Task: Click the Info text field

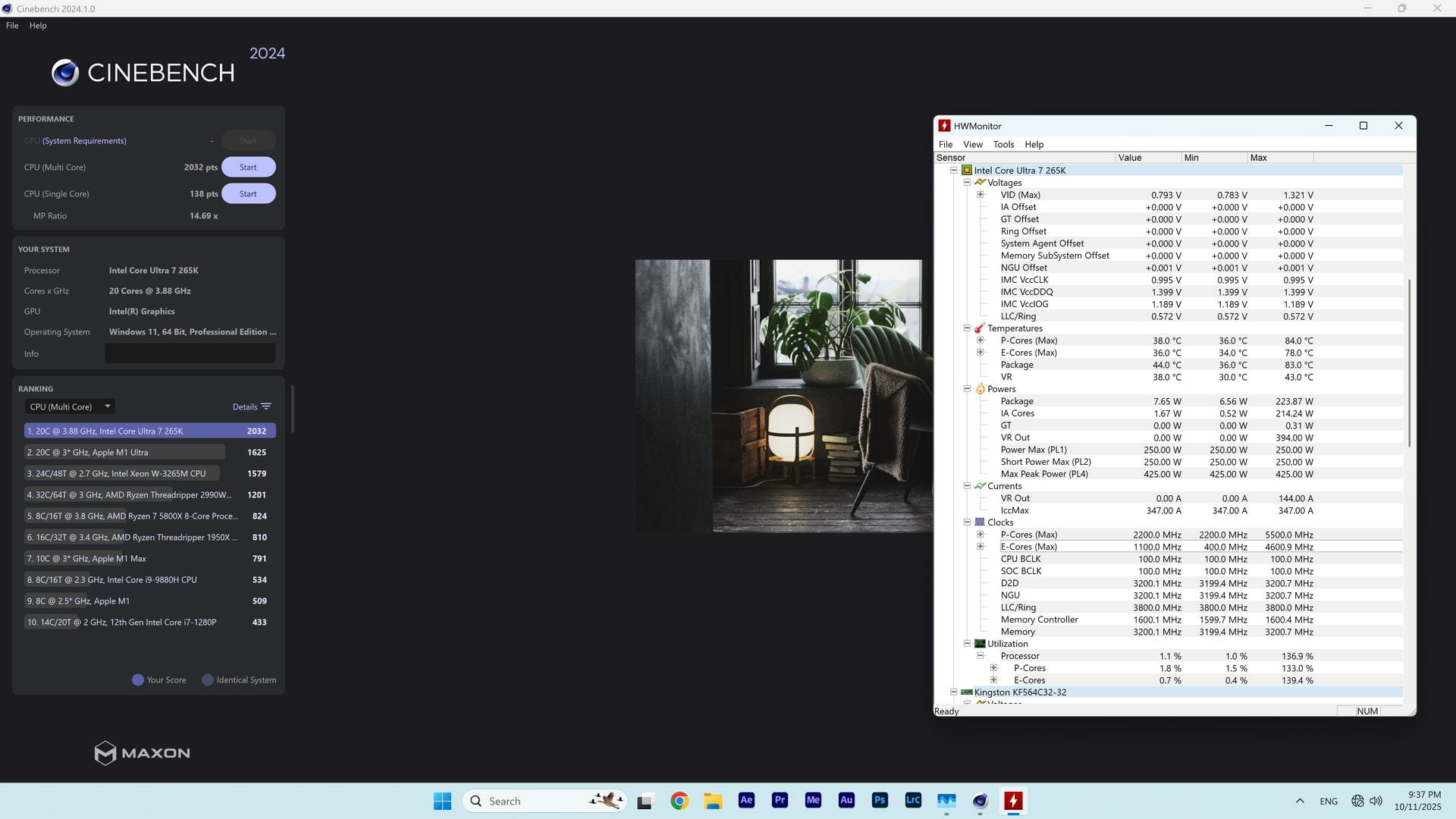Action: coord(190,353)
